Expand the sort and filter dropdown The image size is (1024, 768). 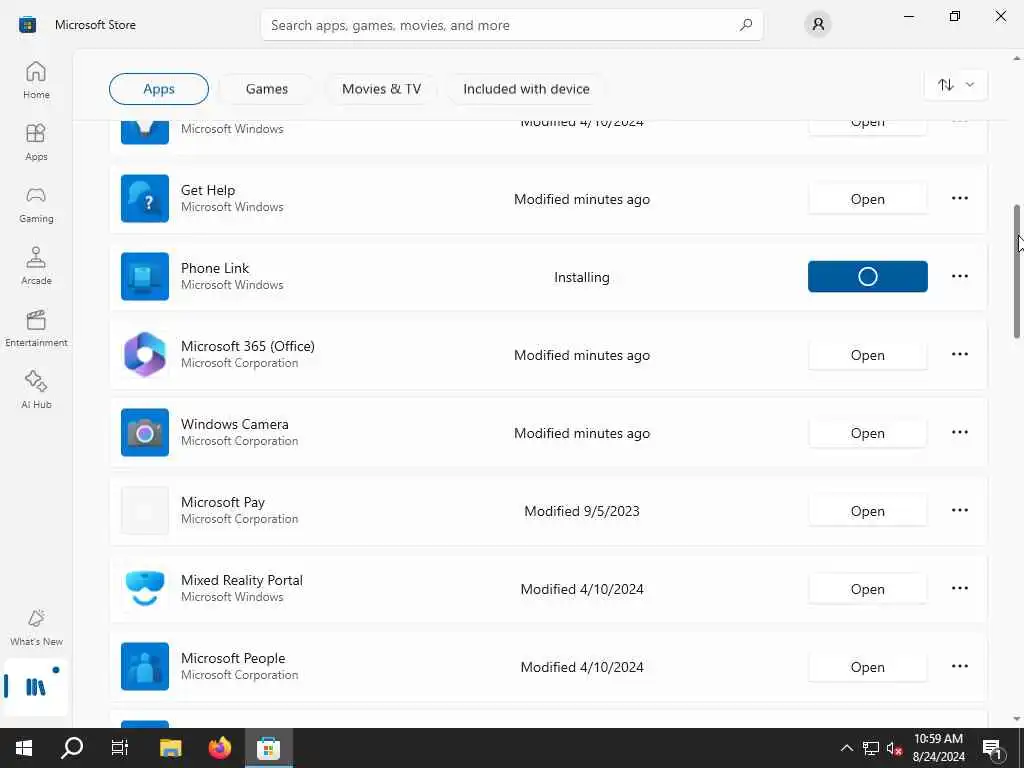tap(955, 85)
